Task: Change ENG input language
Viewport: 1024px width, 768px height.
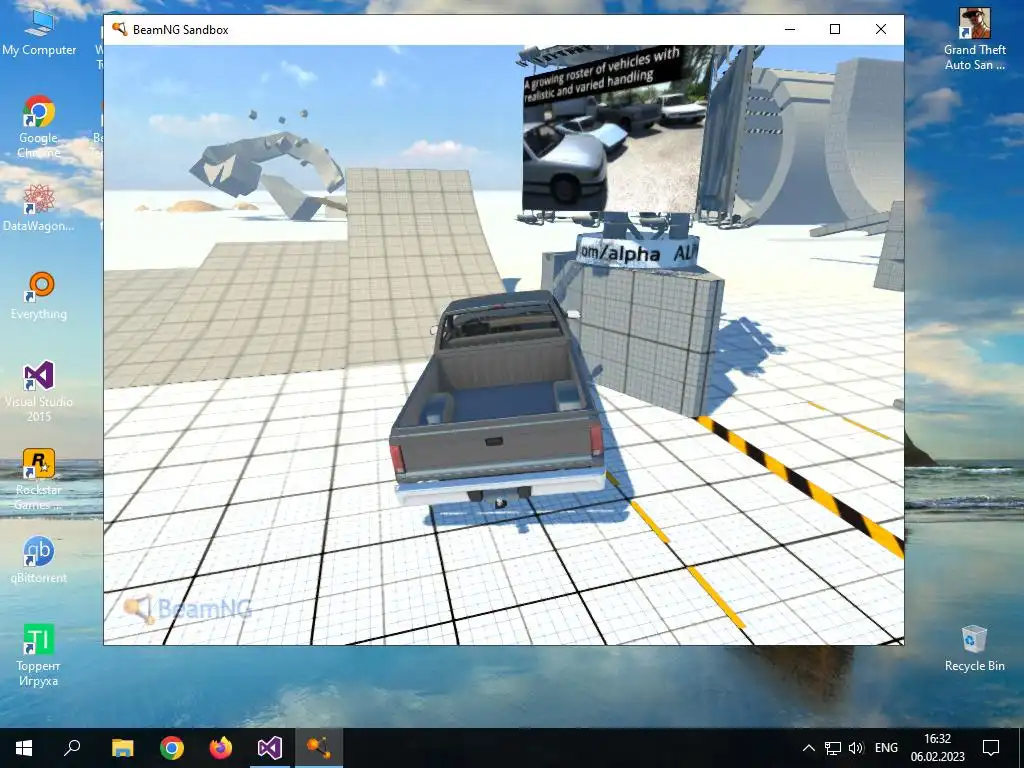Action: (x=886, y=748)
